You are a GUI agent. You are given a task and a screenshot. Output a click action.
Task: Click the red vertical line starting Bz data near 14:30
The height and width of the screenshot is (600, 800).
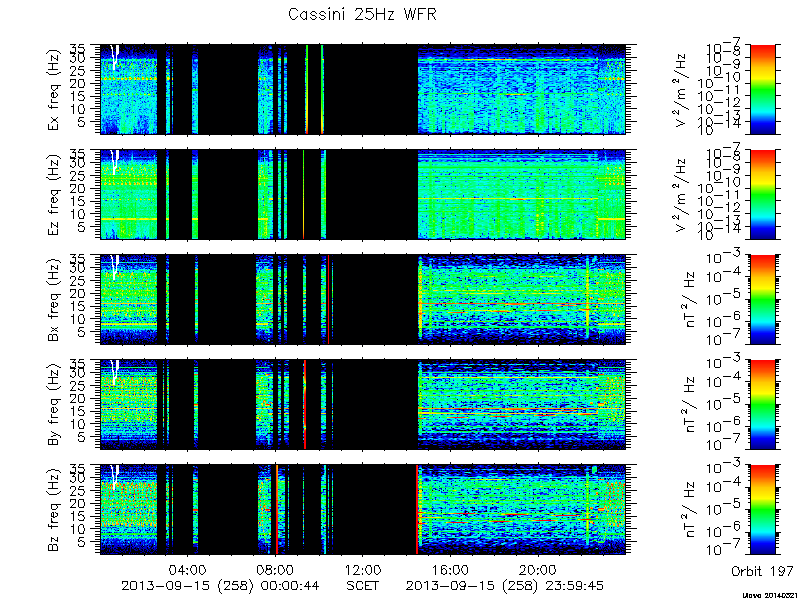[417, 509]
